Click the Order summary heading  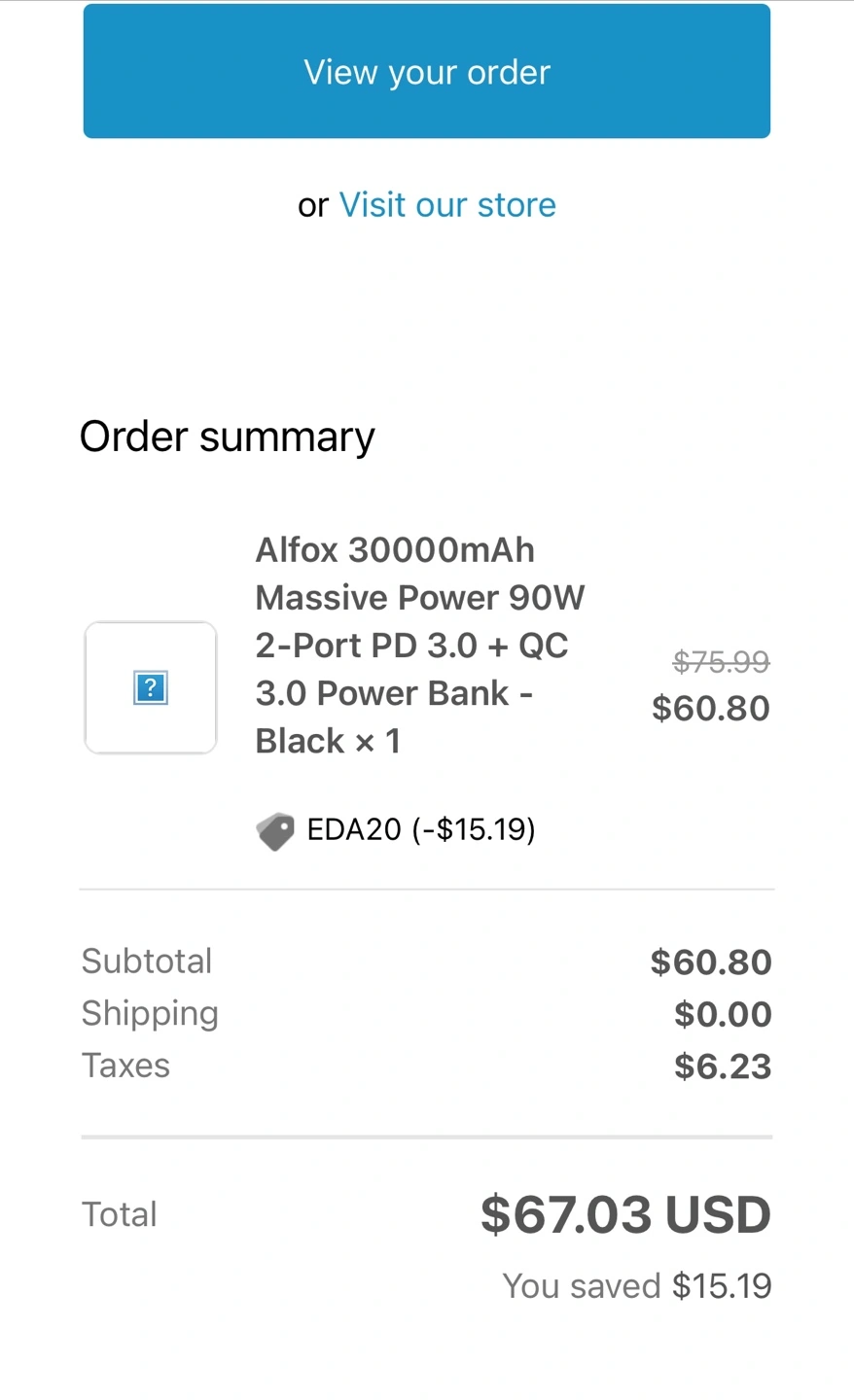click(227, 437)
